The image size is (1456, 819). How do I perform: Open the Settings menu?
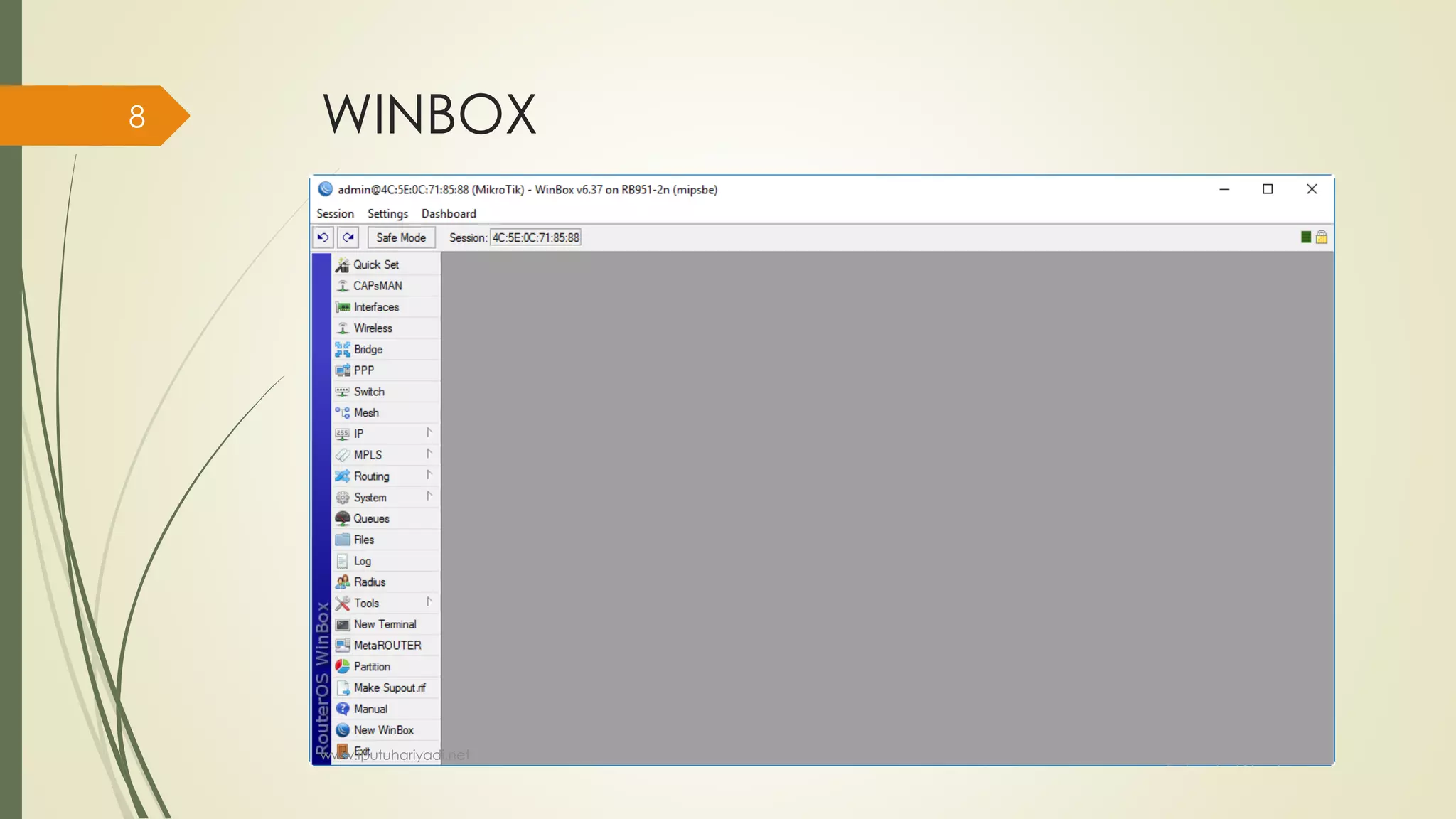(387, 213)
